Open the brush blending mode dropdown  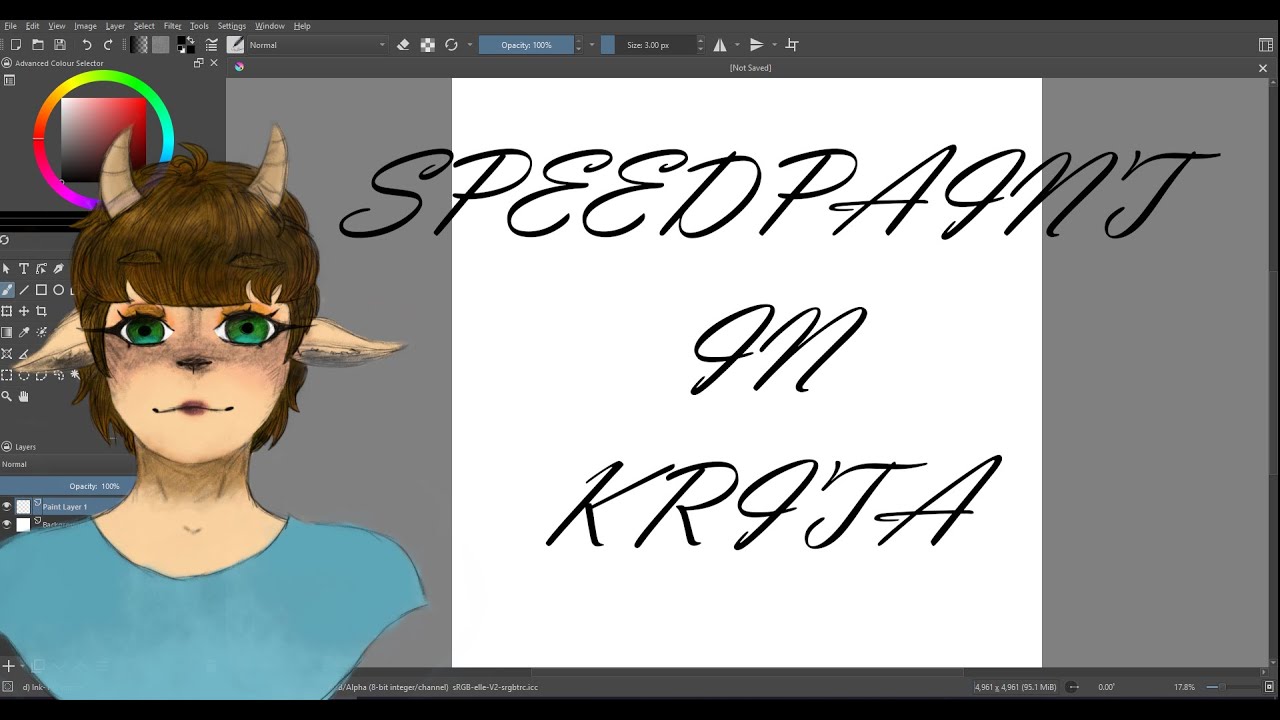pyautogui.click(x=317, y=45)
